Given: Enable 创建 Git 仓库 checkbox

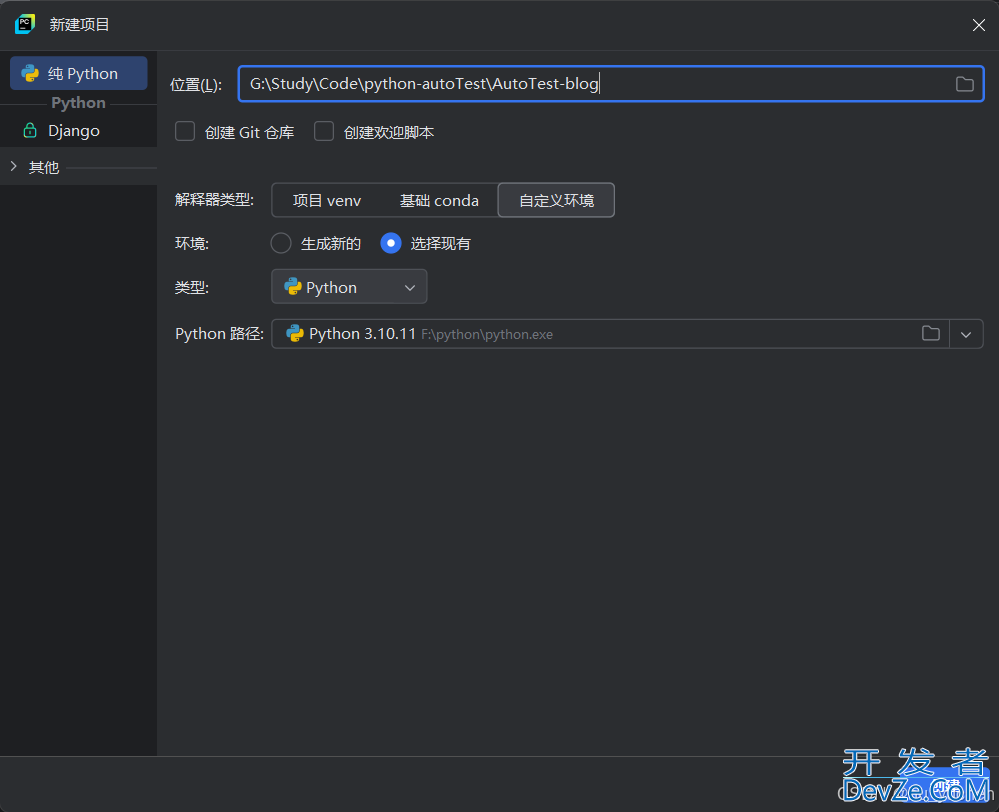Looking at the screenshot, I should pyautogui.click(x=185, y=132).
